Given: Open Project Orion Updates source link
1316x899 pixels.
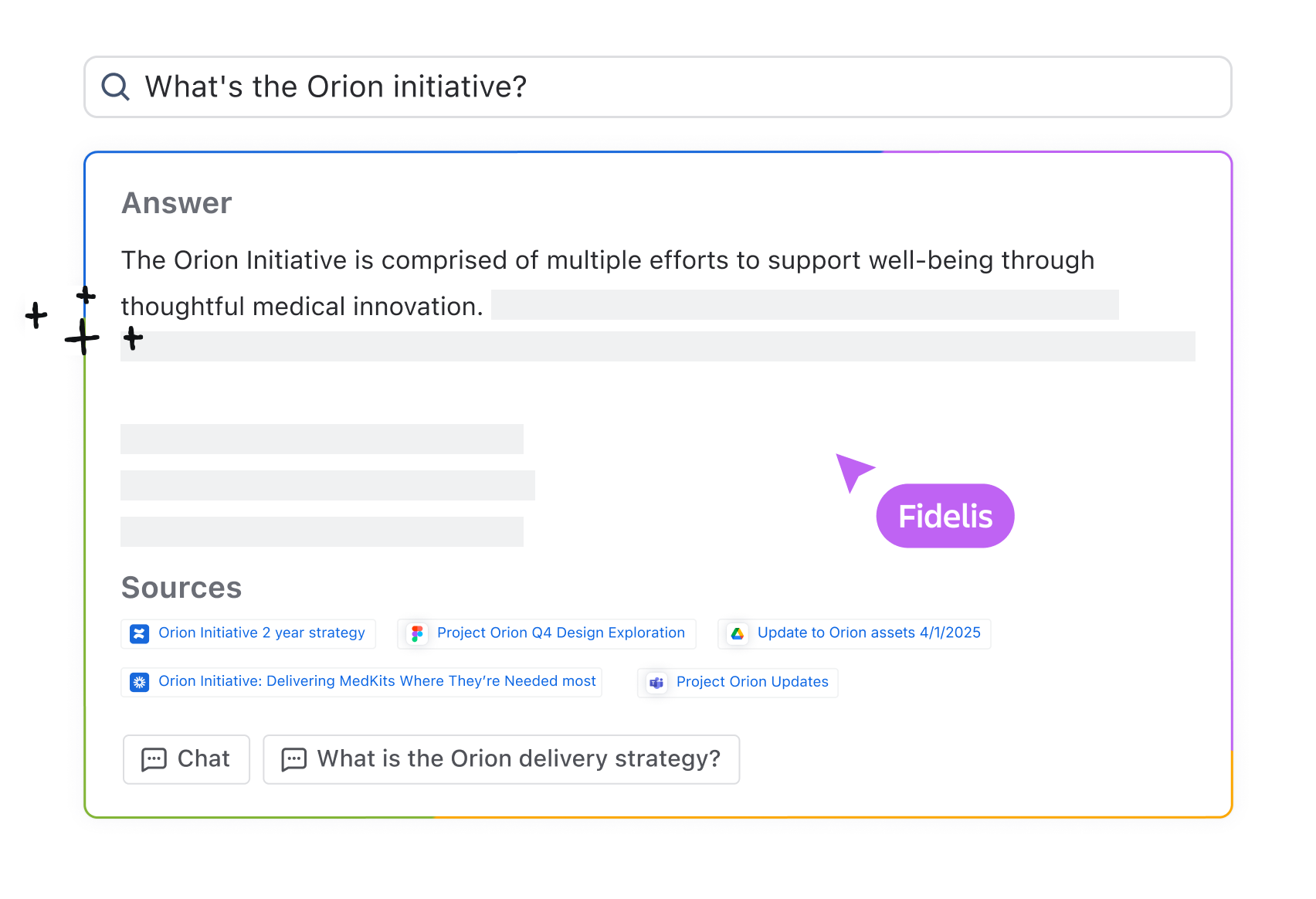Looking at the screenshot, I should (x=752, y=682).
